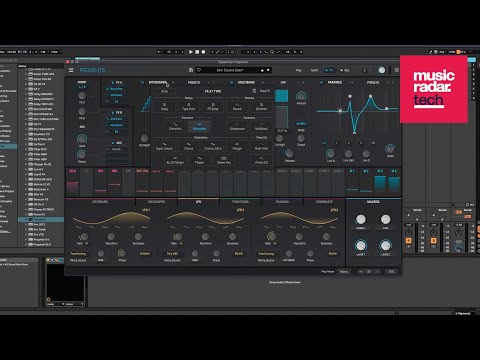
Task: Open the preset library browser icon
Action: click(x=191, y=70)
